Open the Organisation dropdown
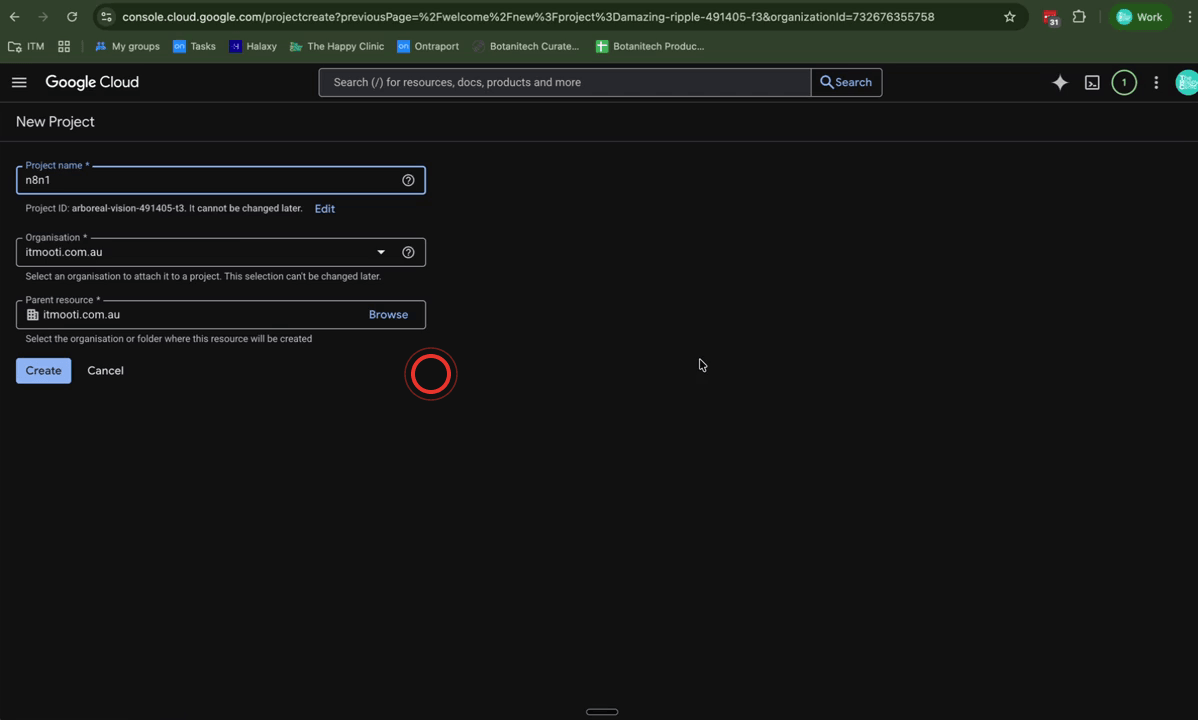 click(381, 252)
